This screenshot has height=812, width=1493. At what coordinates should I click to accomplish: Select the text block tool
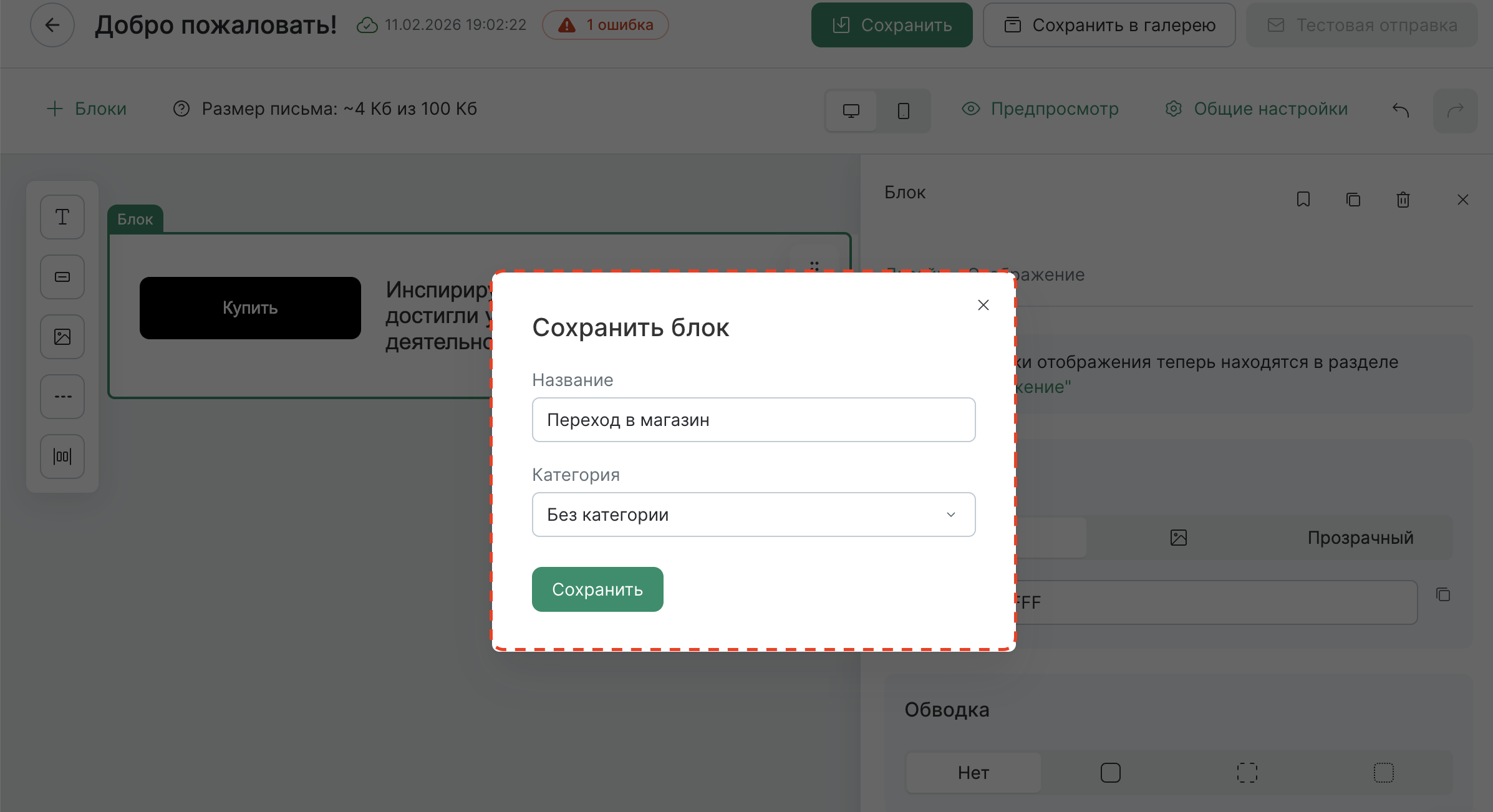(x=62, y=216)
